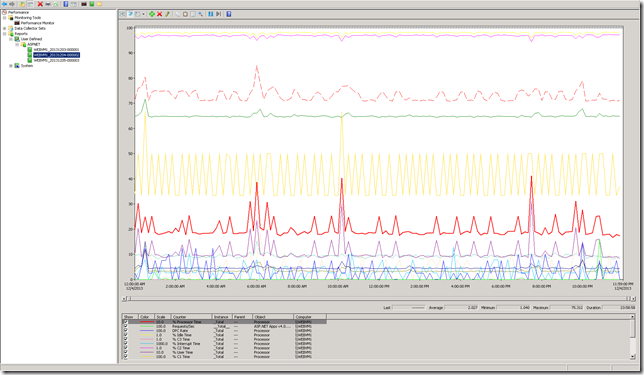Viewport: 644px width, 375px height.
Task: Click the Change Graph Type icon
Action: coord(137,14)
